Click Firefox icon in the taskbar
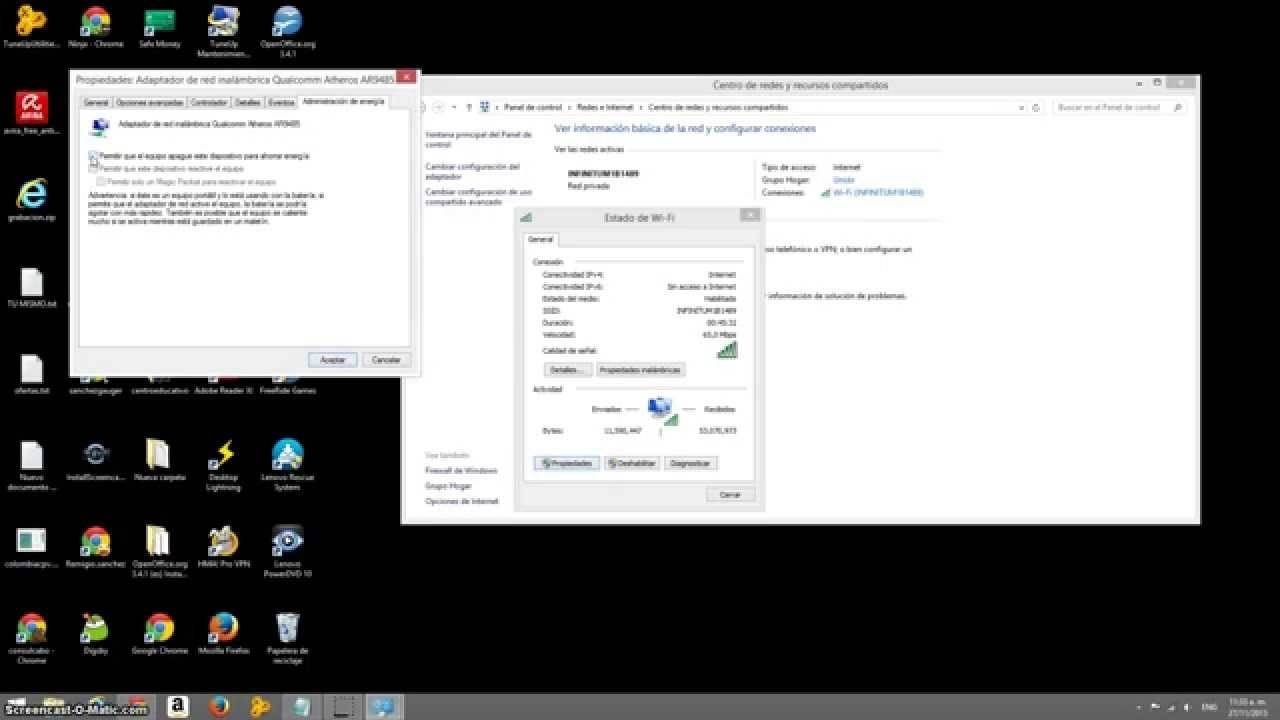Image resolution: width=1280 pixels, height=720 pixels. [219, 706]
